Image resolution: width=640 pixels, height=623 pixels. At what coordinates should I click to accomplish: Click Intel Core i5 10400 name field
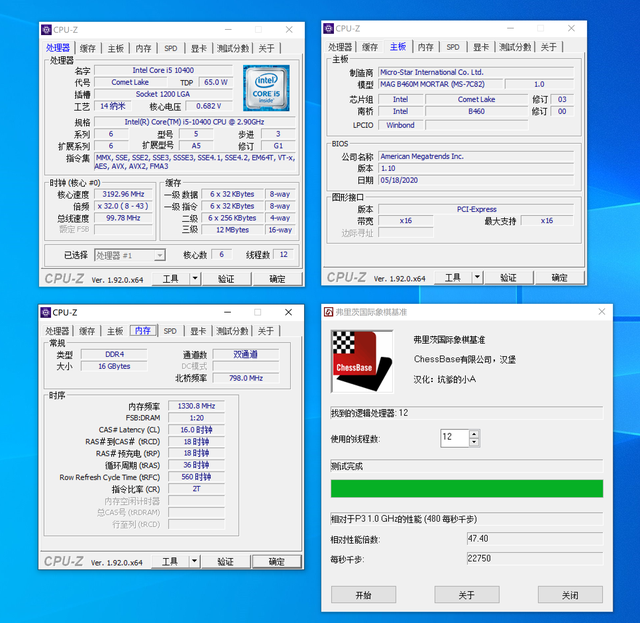tap(163, 70)
